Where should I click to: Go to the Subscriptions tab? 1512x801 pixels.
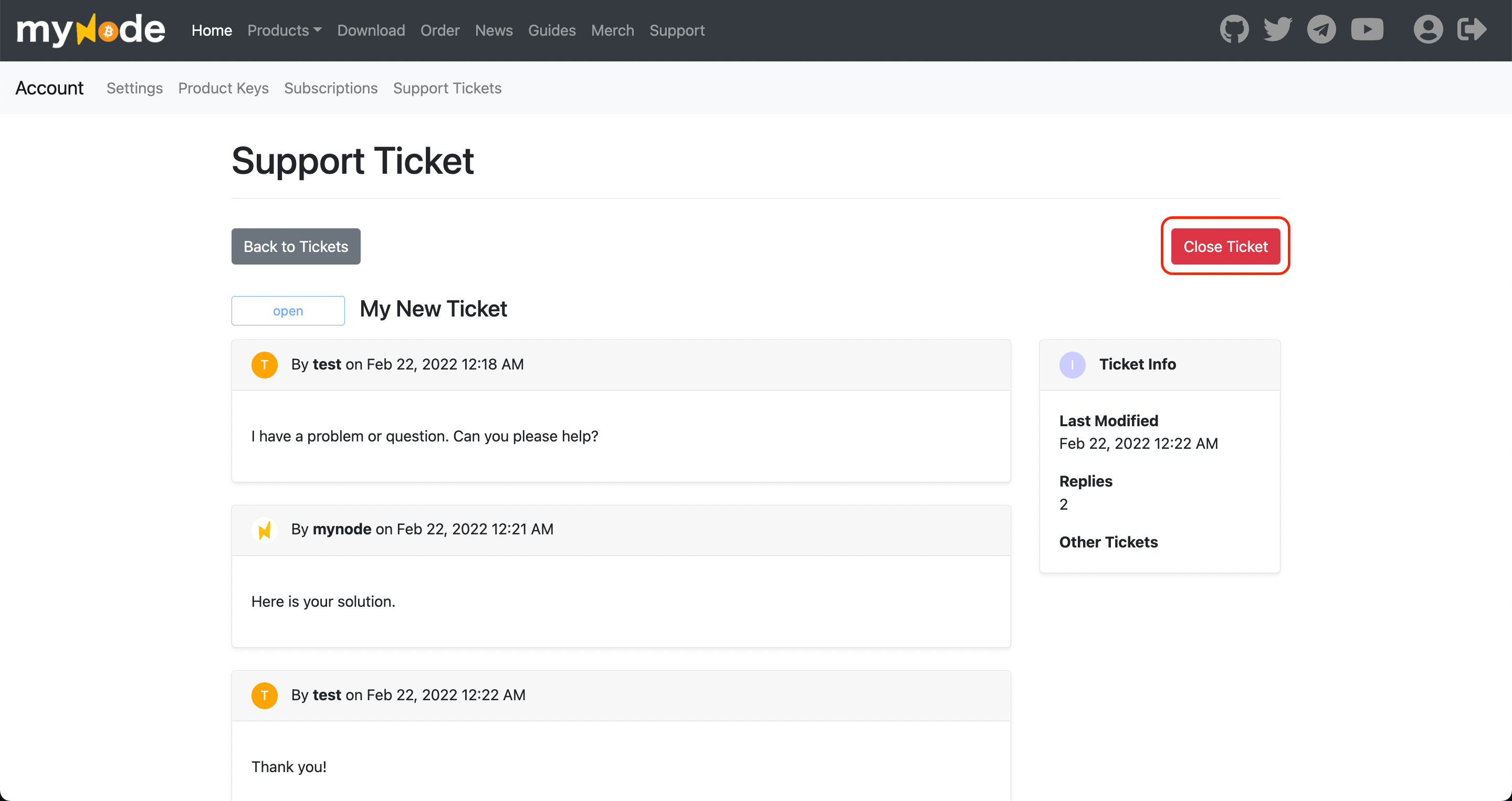(330, 88)
